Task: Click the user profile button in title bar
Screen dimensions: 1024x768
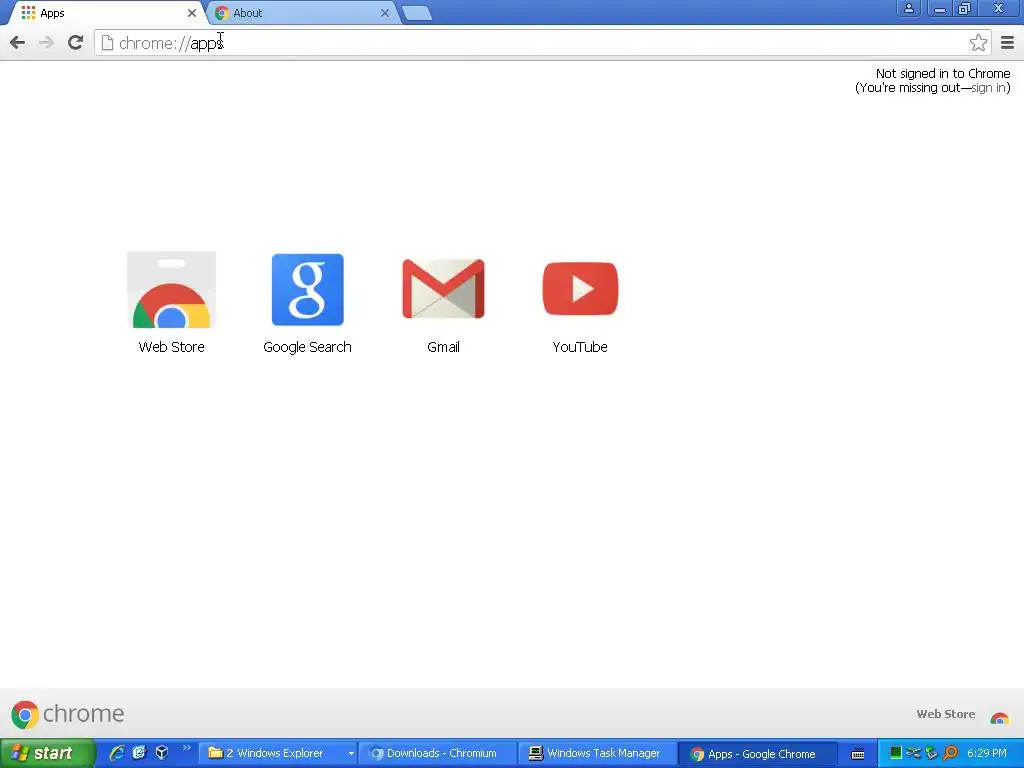Action: (x=908, y=8)
